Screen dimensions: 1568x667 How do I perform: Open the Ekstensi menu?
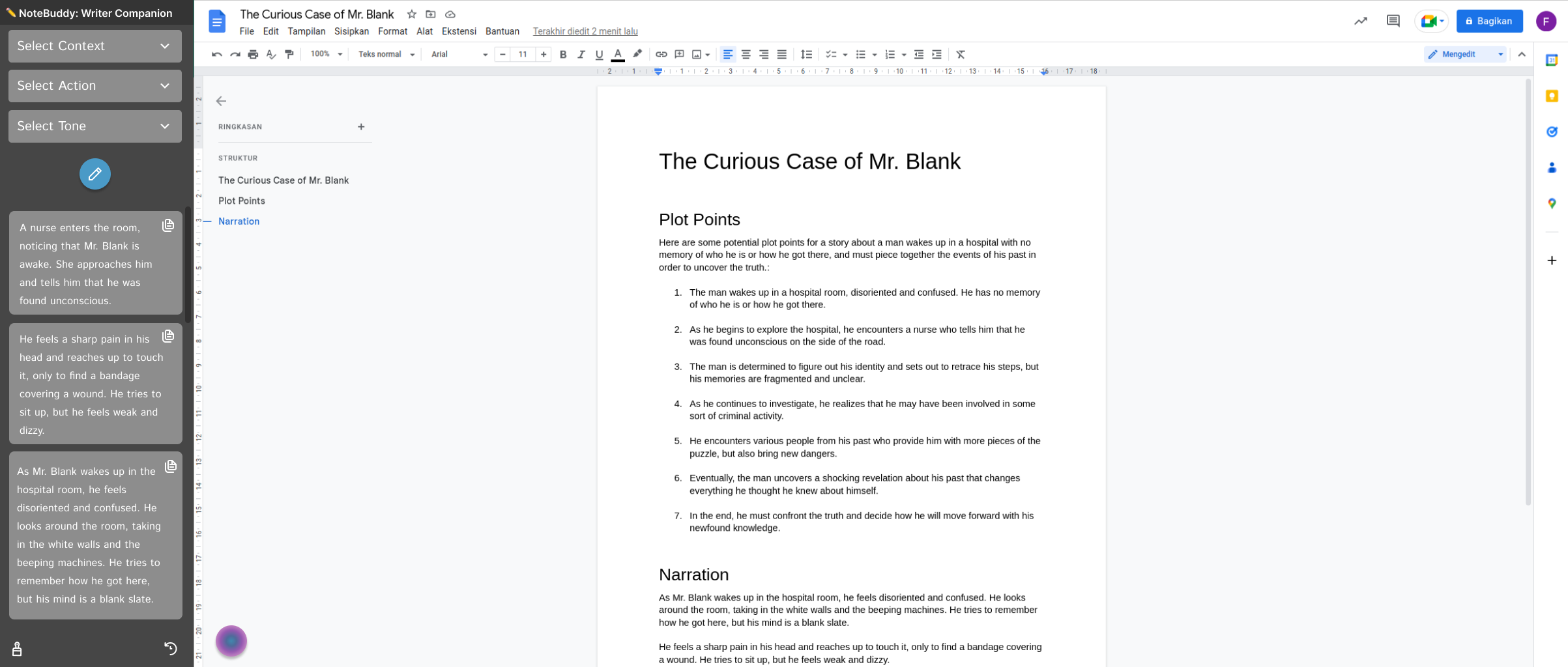point(458,31)
